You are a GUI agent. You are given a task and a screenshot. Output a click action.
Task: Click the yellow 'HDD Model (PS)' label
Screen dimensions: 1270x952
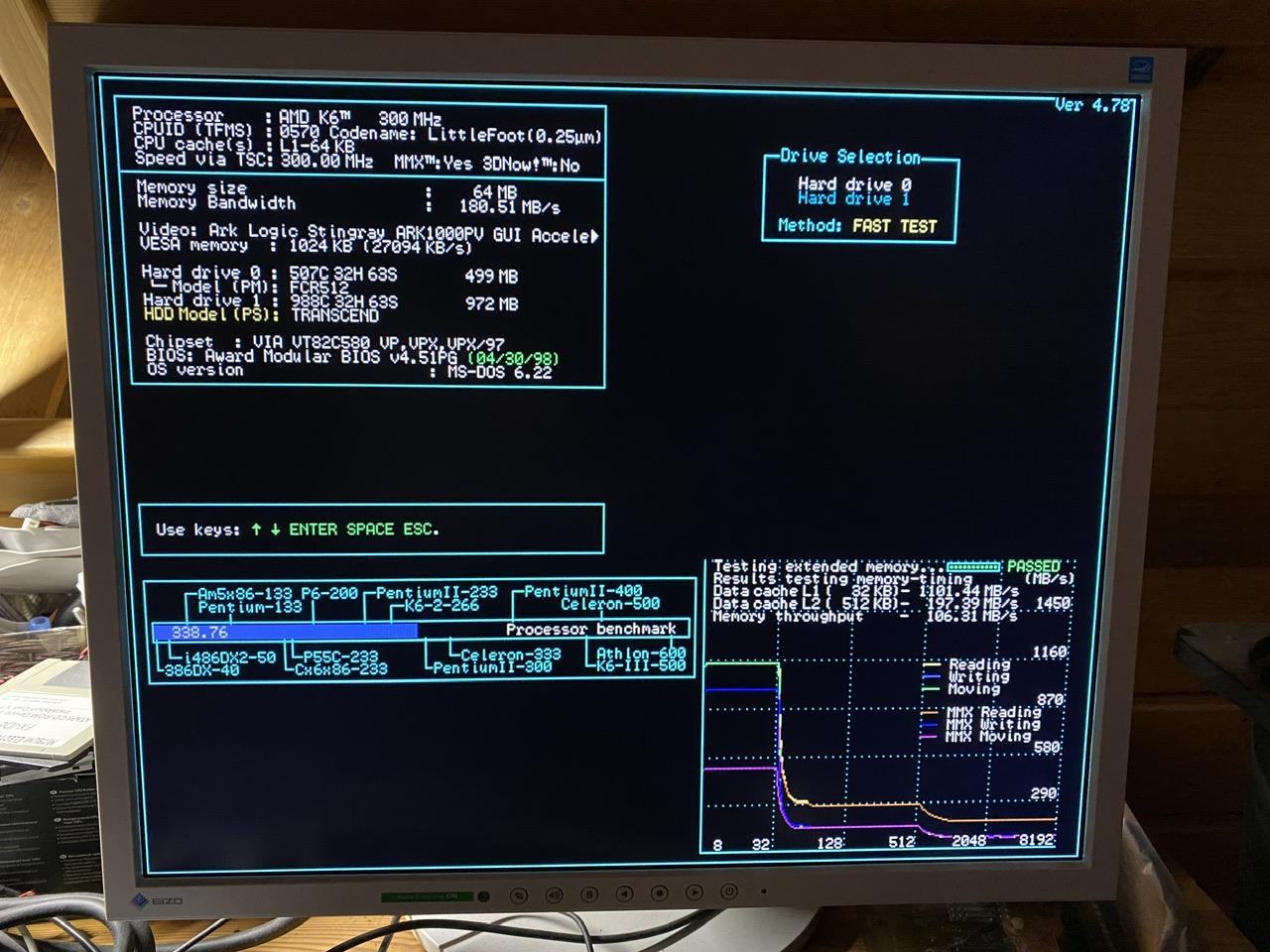pyautogui.click(x=212, y=314)
